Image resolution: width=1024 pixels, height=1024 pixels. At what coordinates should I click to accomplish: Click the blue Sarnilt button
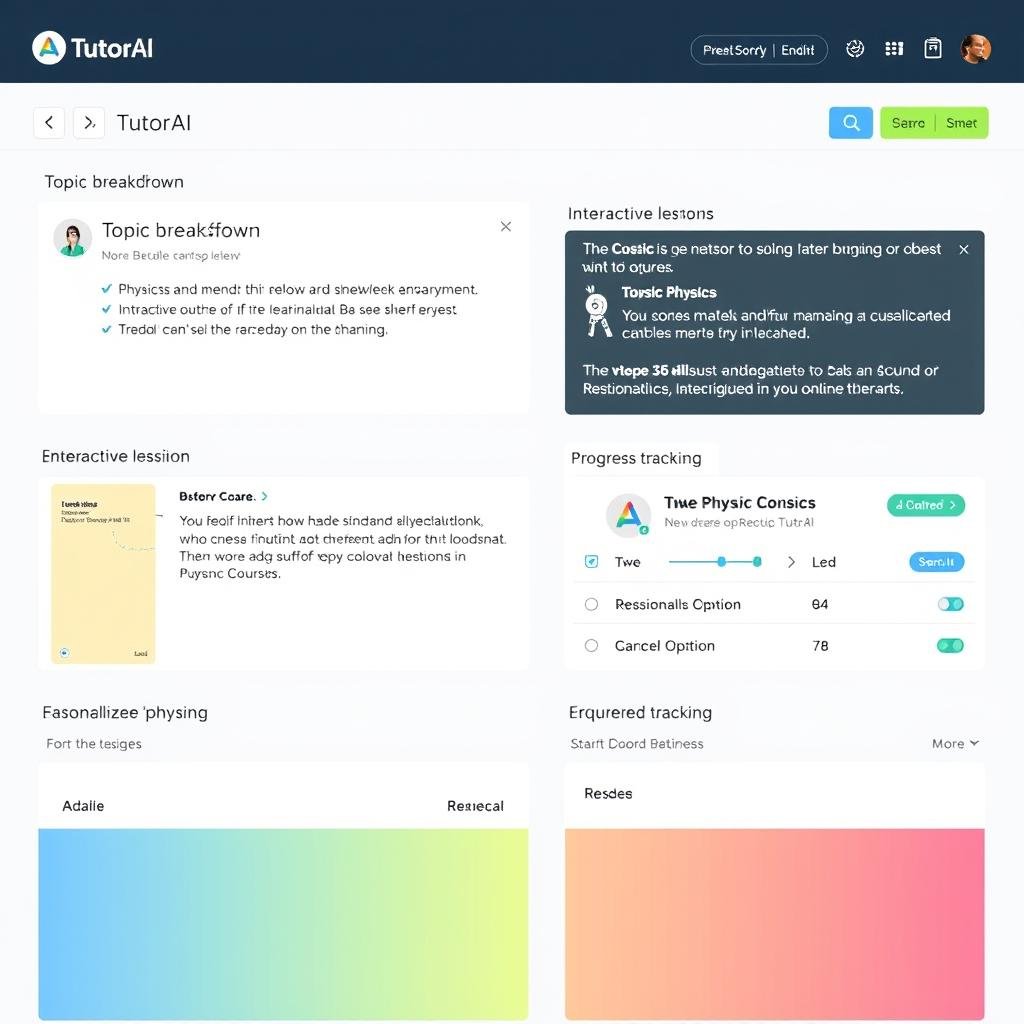pyautogui.click(x=936, y=562)
